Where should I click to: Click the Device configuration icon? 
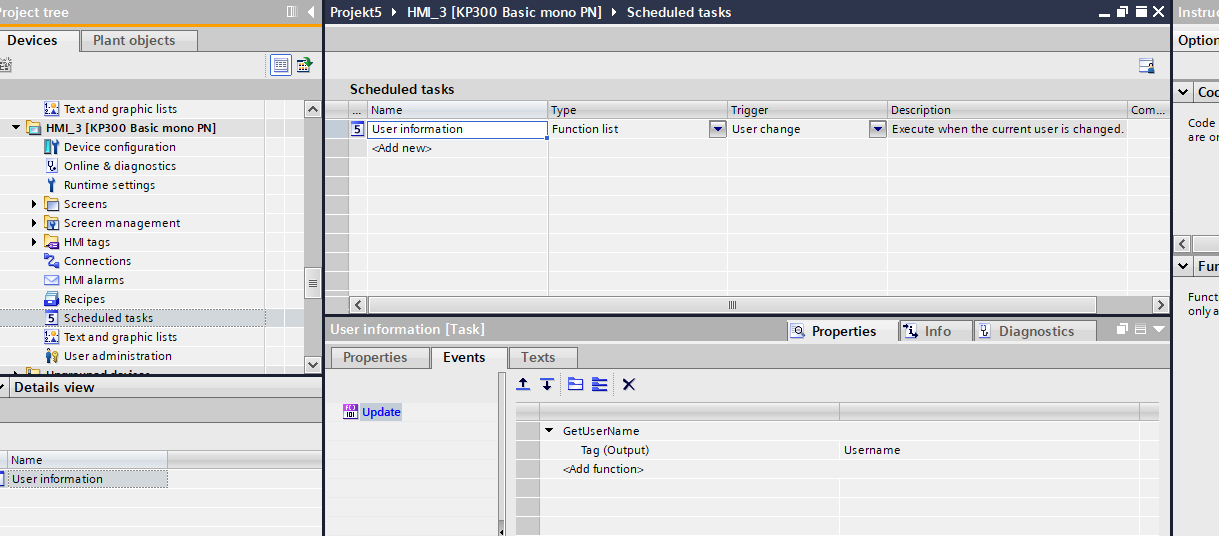52,147
